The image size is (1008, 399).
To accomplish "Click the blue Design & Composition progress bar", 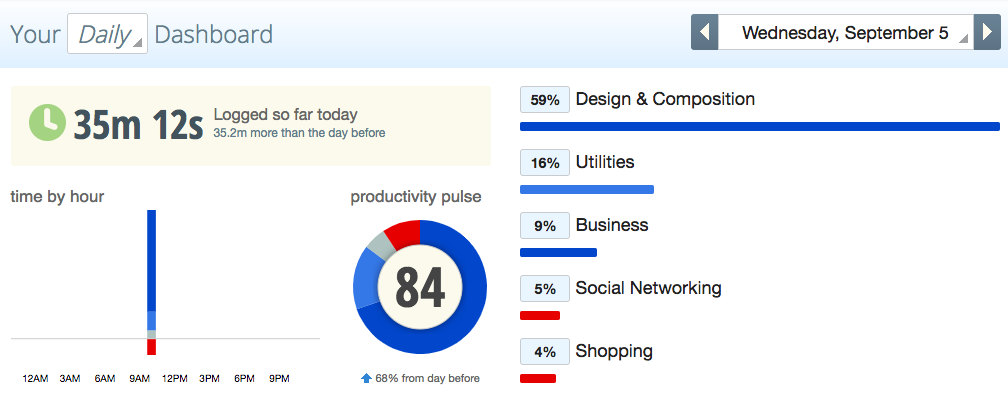I will (x=760, y=127).
